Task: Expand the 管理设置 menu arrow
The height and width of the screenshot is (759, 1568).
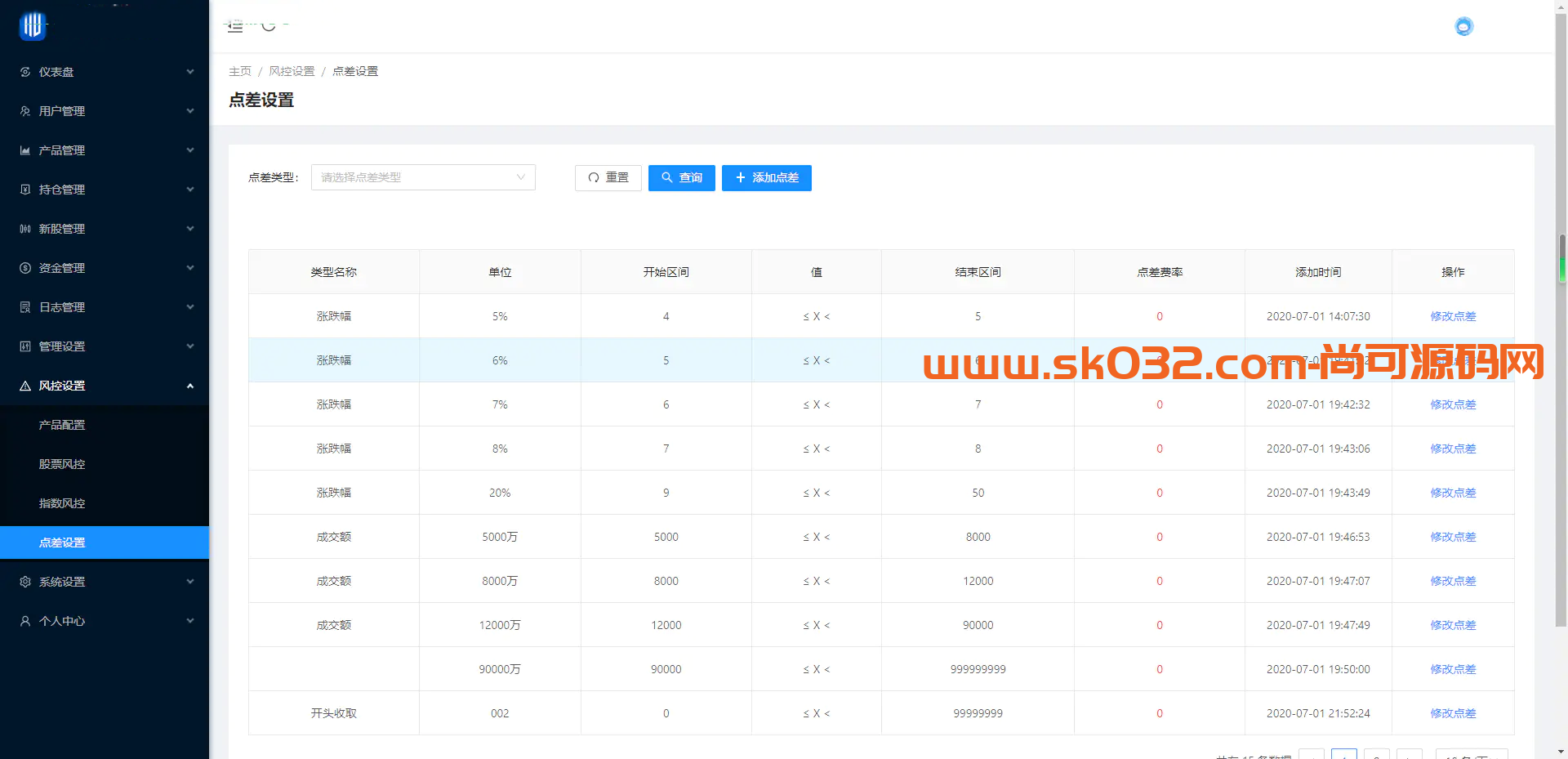Action: [190, 346]
